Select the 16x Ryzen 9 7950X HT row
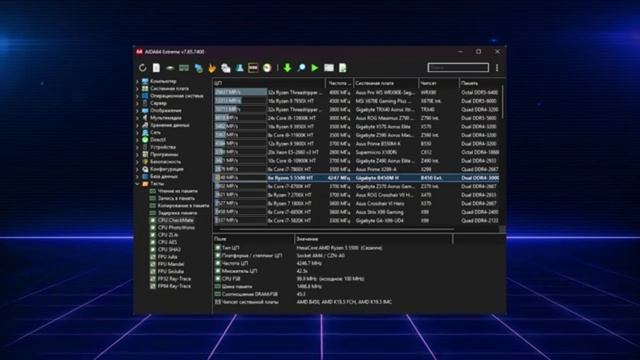The width and height of the screenshot is (640, 360). 356,101
